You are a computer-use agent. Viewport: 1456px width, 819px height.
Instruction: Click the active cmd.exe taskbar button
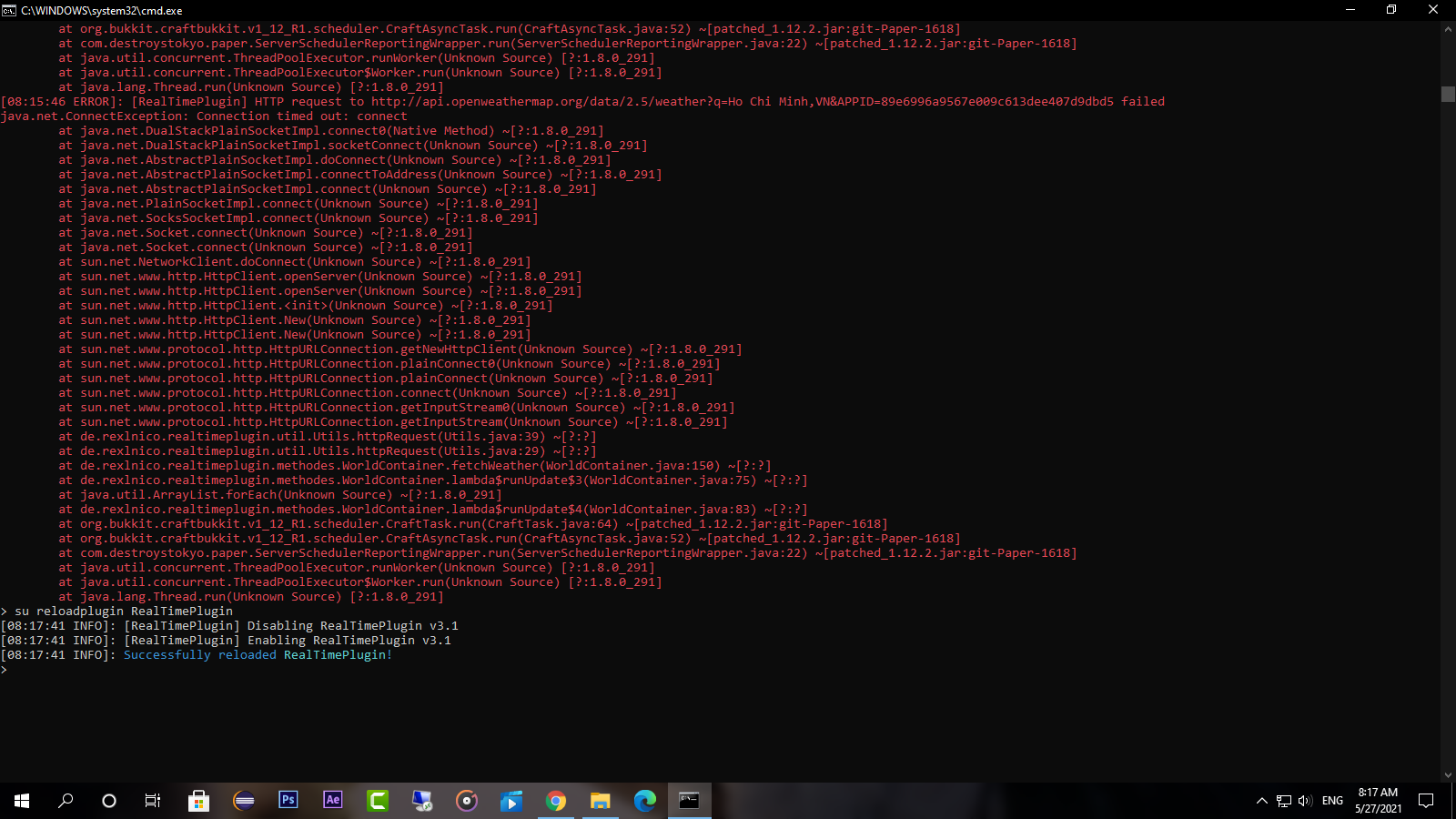(x=689, y=801)
